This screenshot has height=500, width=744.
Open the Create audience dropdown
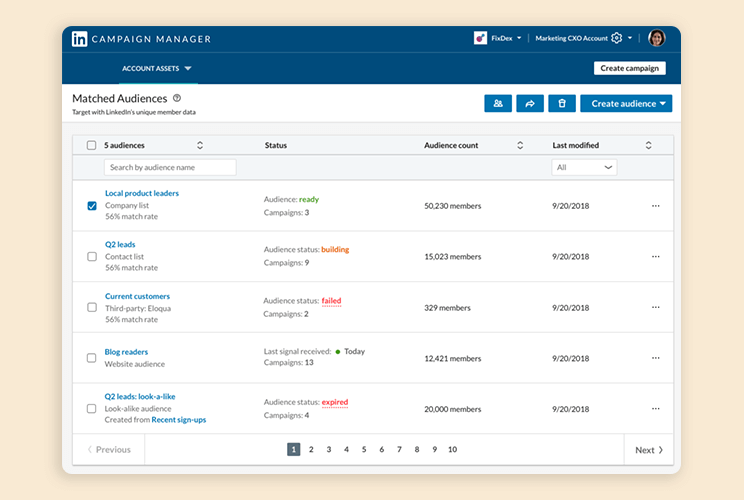(626, 103)
